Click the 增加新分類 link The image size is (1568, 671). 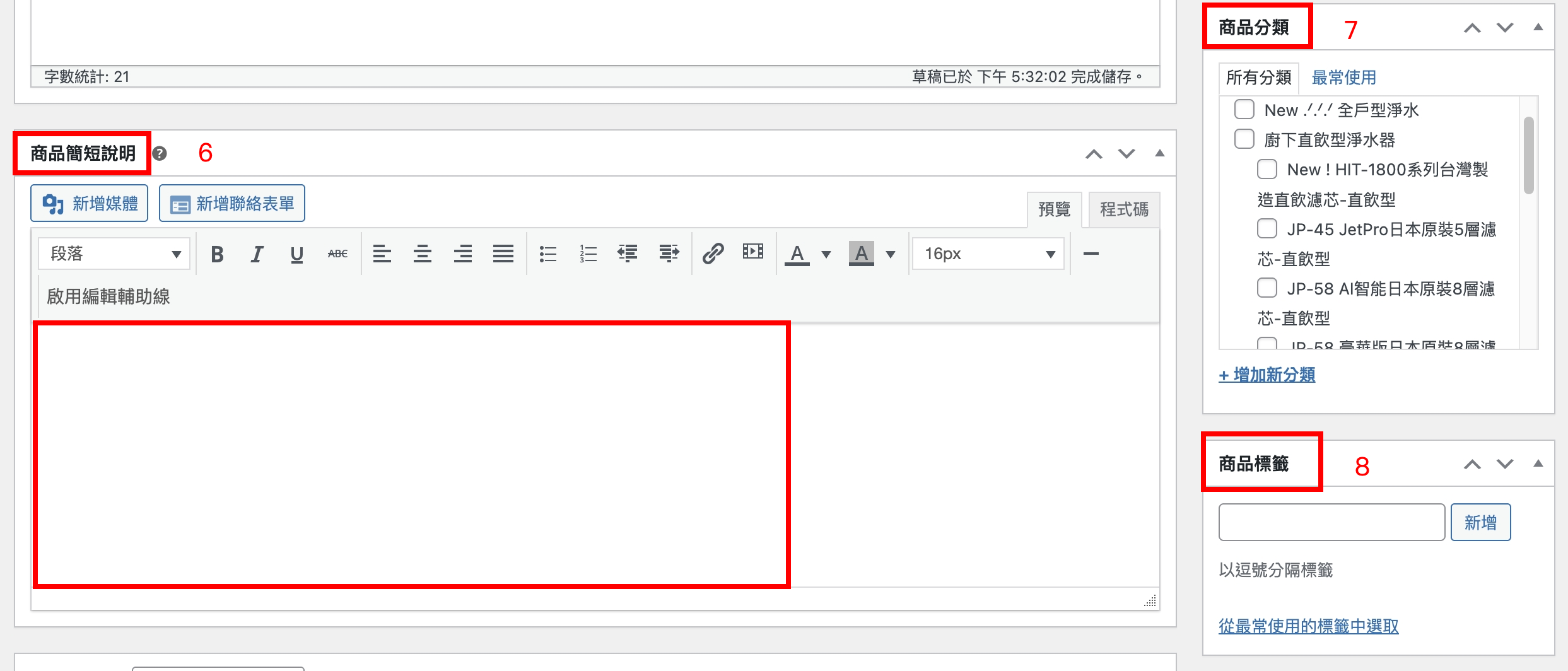point(1267,375)
